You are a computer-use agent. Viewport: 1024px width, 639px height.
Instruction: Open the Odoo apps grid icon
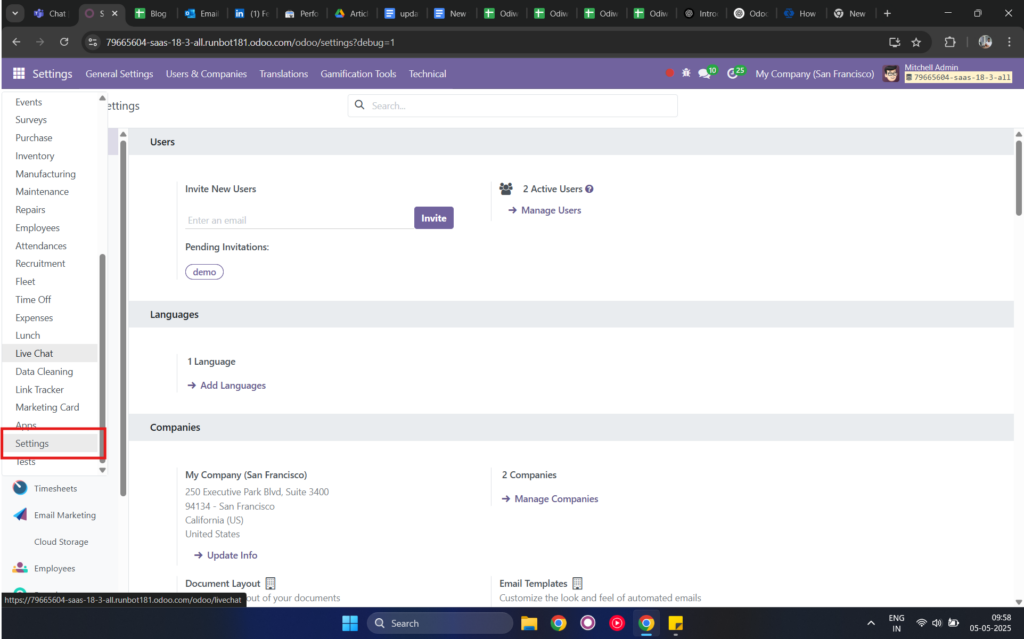point(18,73)
